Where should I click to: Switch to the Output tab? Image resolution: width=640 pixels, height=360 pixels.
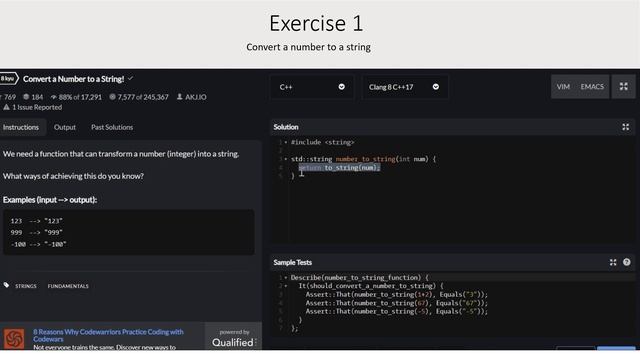(x=64, y=127)
